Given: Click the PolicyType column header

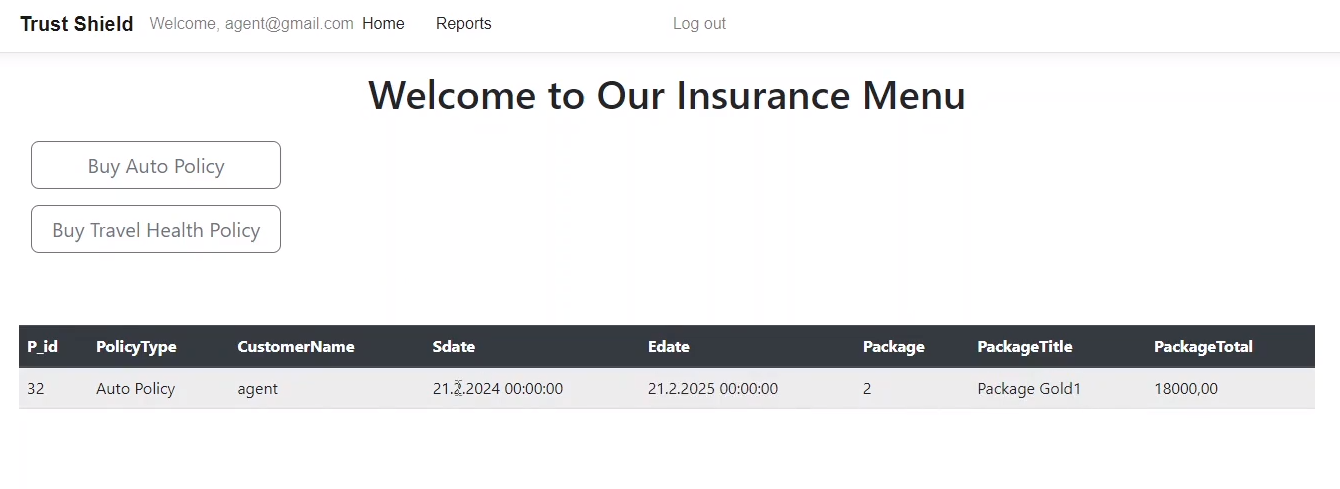Looking at the screenshot, I should point(136,347).
